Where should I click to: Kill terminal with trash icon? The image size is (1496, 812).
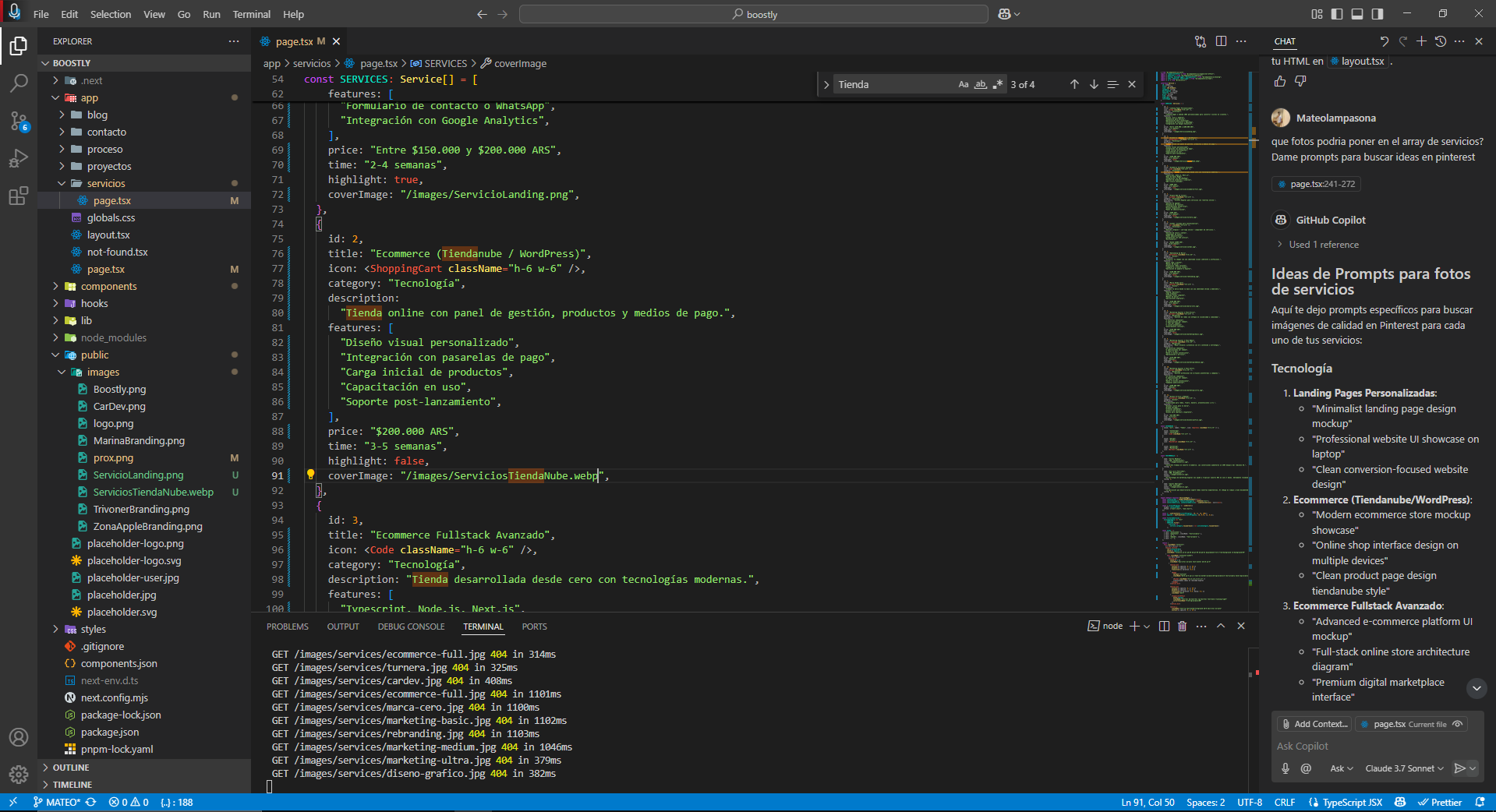pyautogui.click(x=1182, y=626)
